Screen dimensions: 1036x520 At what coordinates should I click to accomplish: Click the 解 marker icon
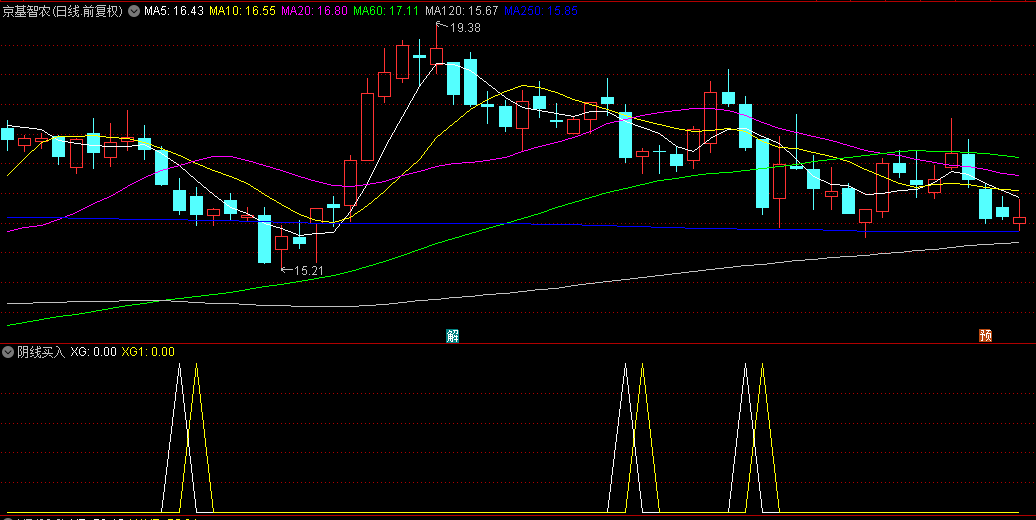(x=453, y=336)
